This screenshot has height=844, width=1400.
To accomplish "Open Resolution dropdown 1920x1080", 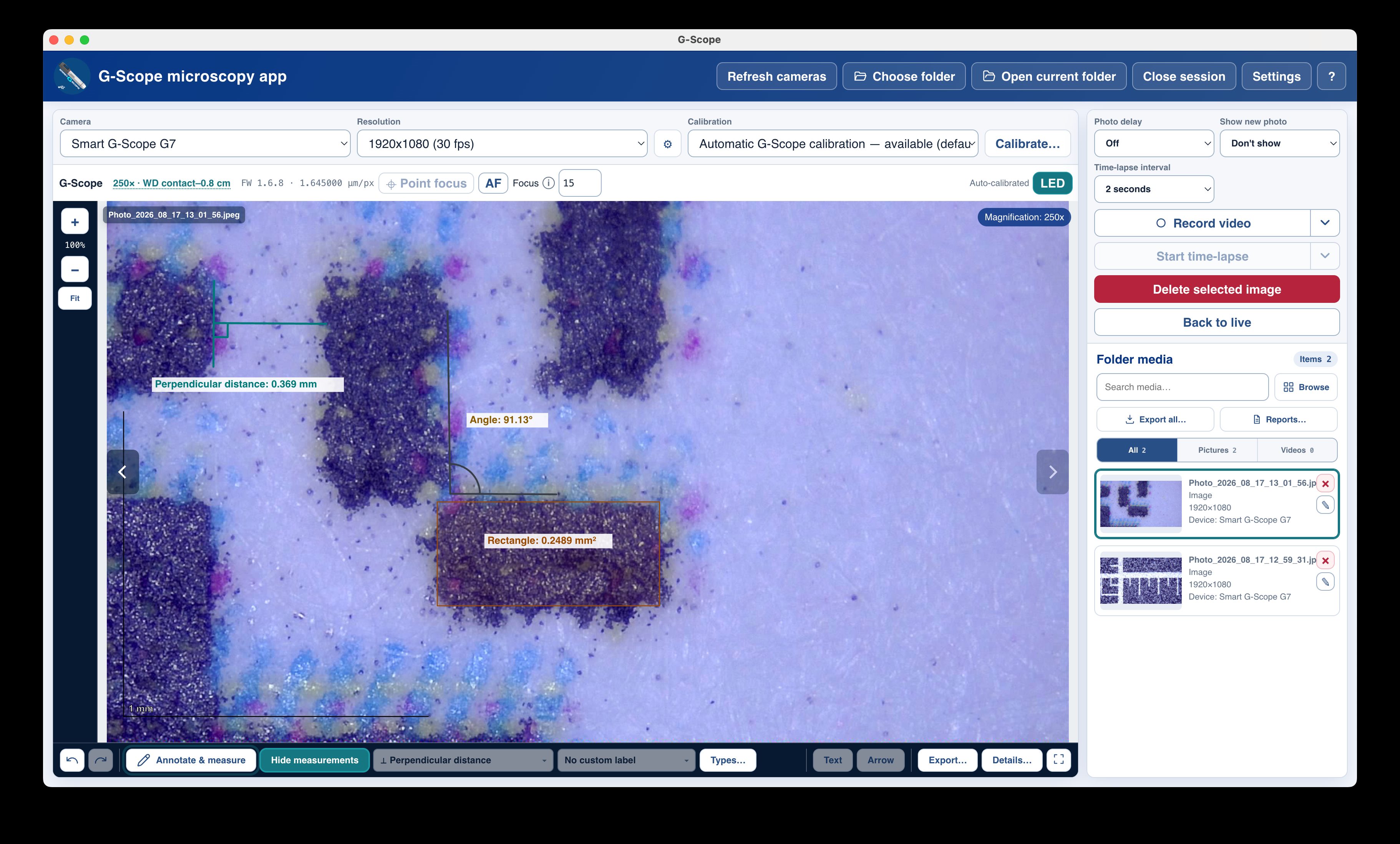I will 502,144.
